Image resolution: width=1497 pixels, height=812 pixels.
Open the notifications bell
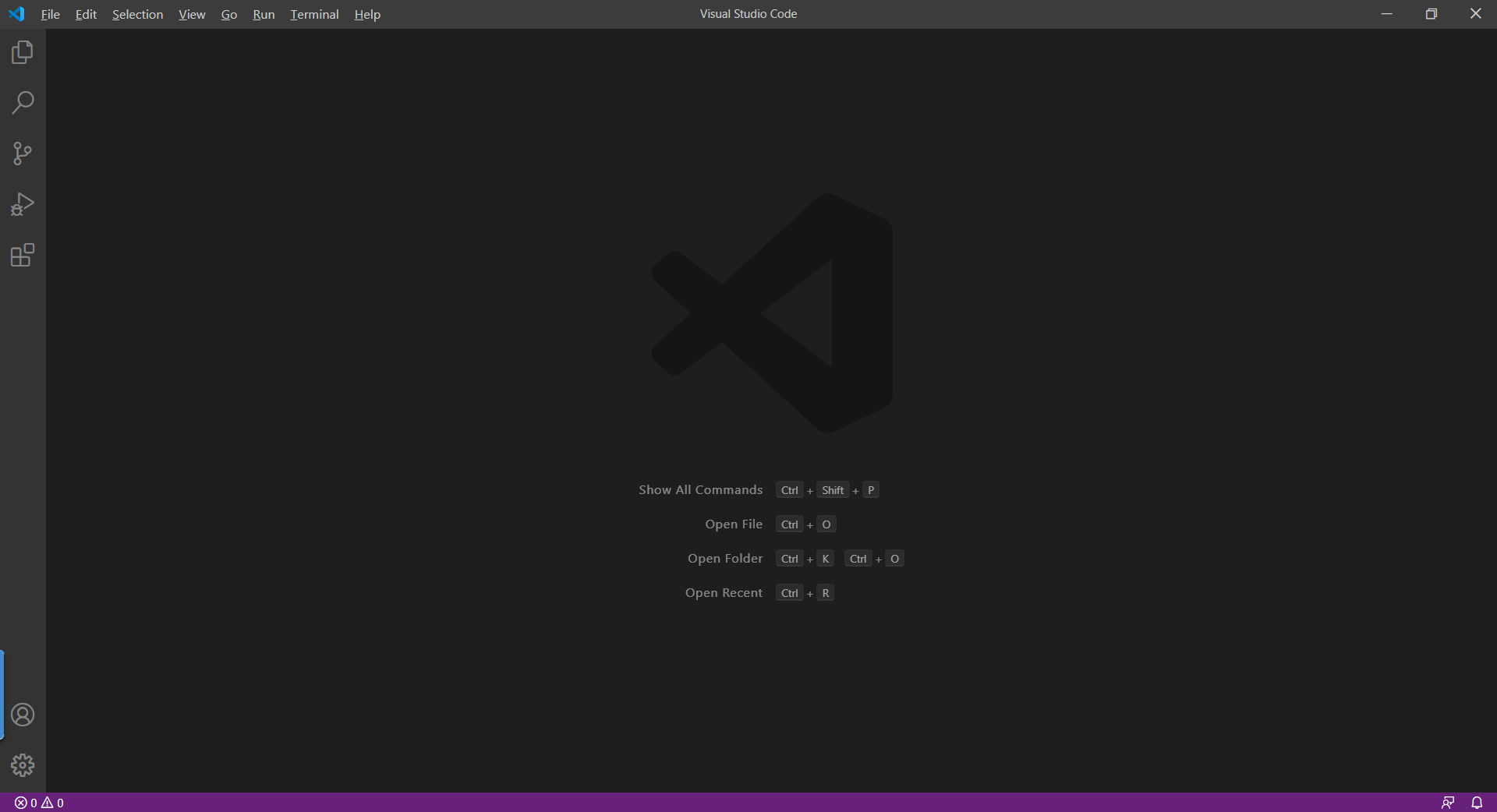[x=1477, y=803]
